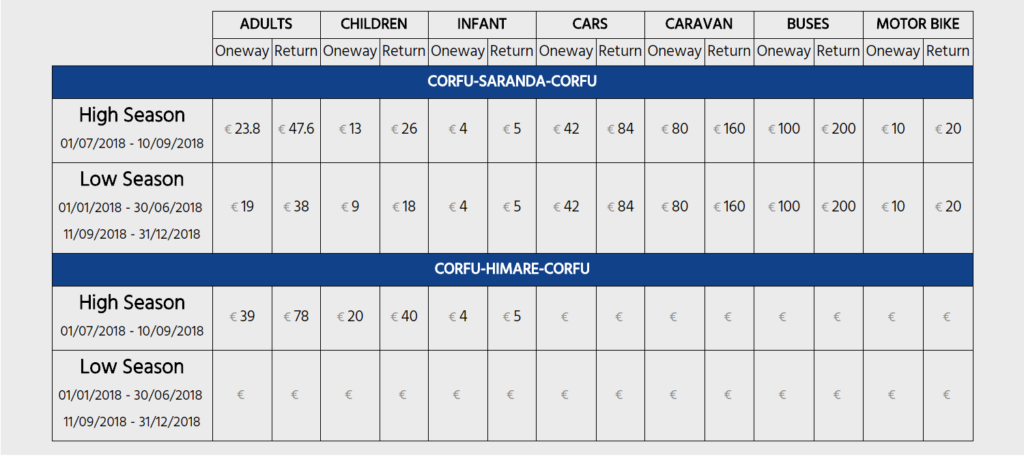Click the INFANT column header
Image resolution: width=1024 pixels, height=457 pixels.
482,24
